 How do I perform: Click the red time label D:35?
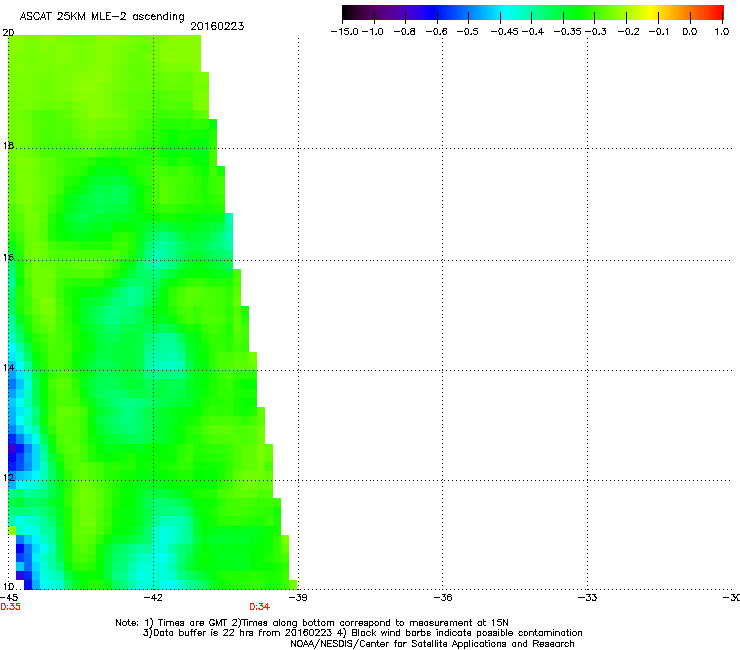tap(10, 607)
